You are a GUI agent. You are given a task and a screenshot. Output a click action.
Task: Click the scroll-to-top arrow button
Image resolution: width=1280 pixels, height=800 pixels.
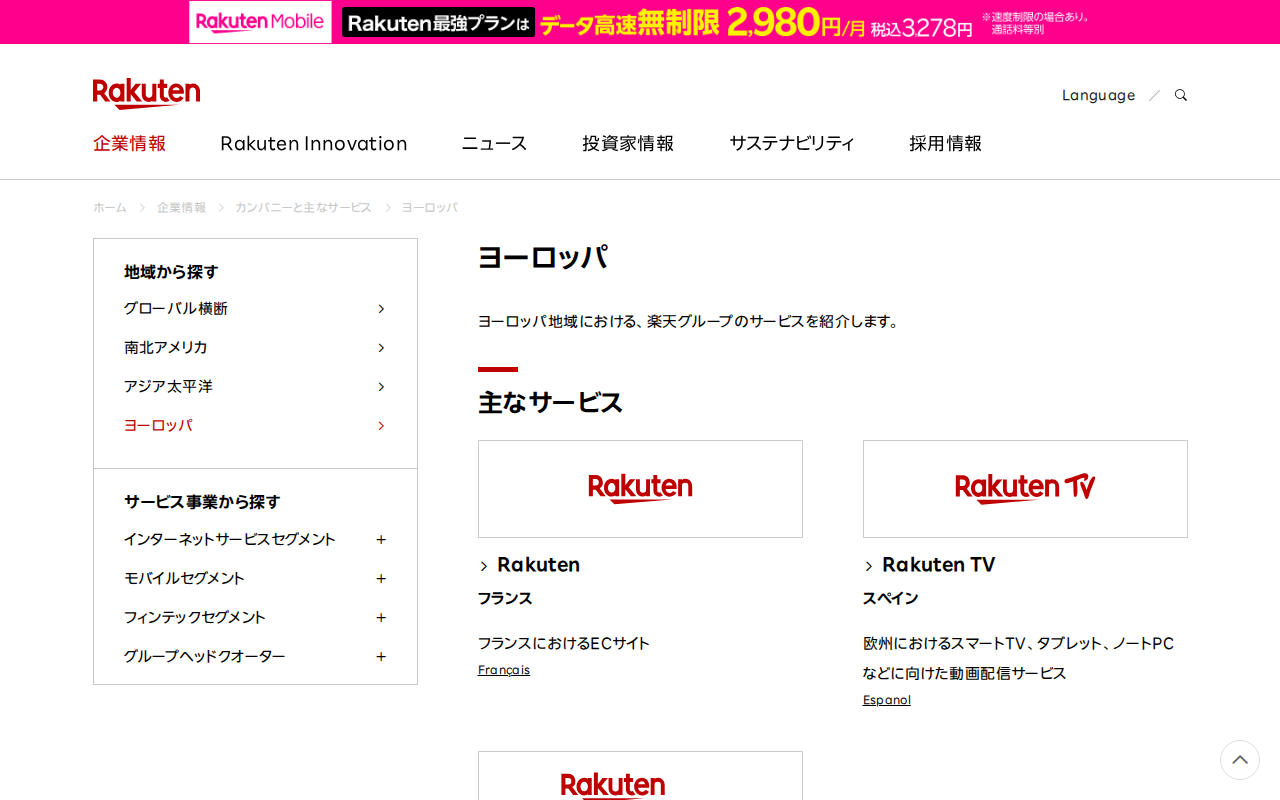pyautogui.click(x=1240, y=760)
